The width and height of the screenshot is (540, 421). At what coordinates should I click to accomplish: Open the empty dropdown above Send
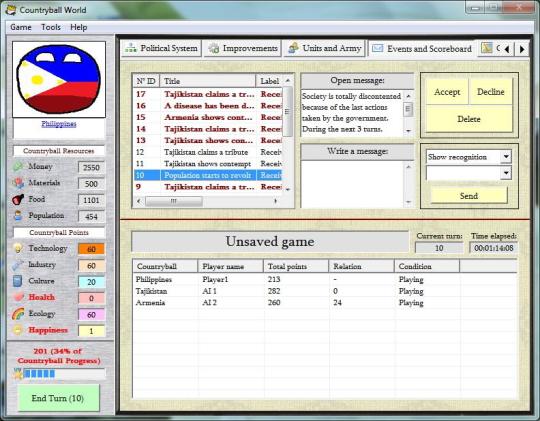[506, 173]
